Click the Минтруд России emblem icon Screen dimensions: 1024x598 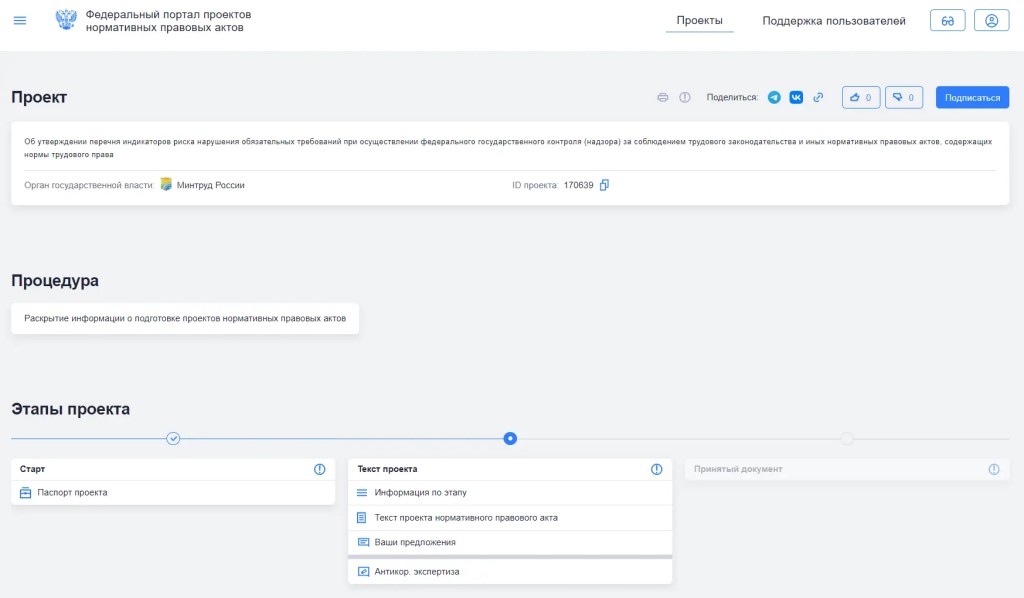(x=166, y=185)
